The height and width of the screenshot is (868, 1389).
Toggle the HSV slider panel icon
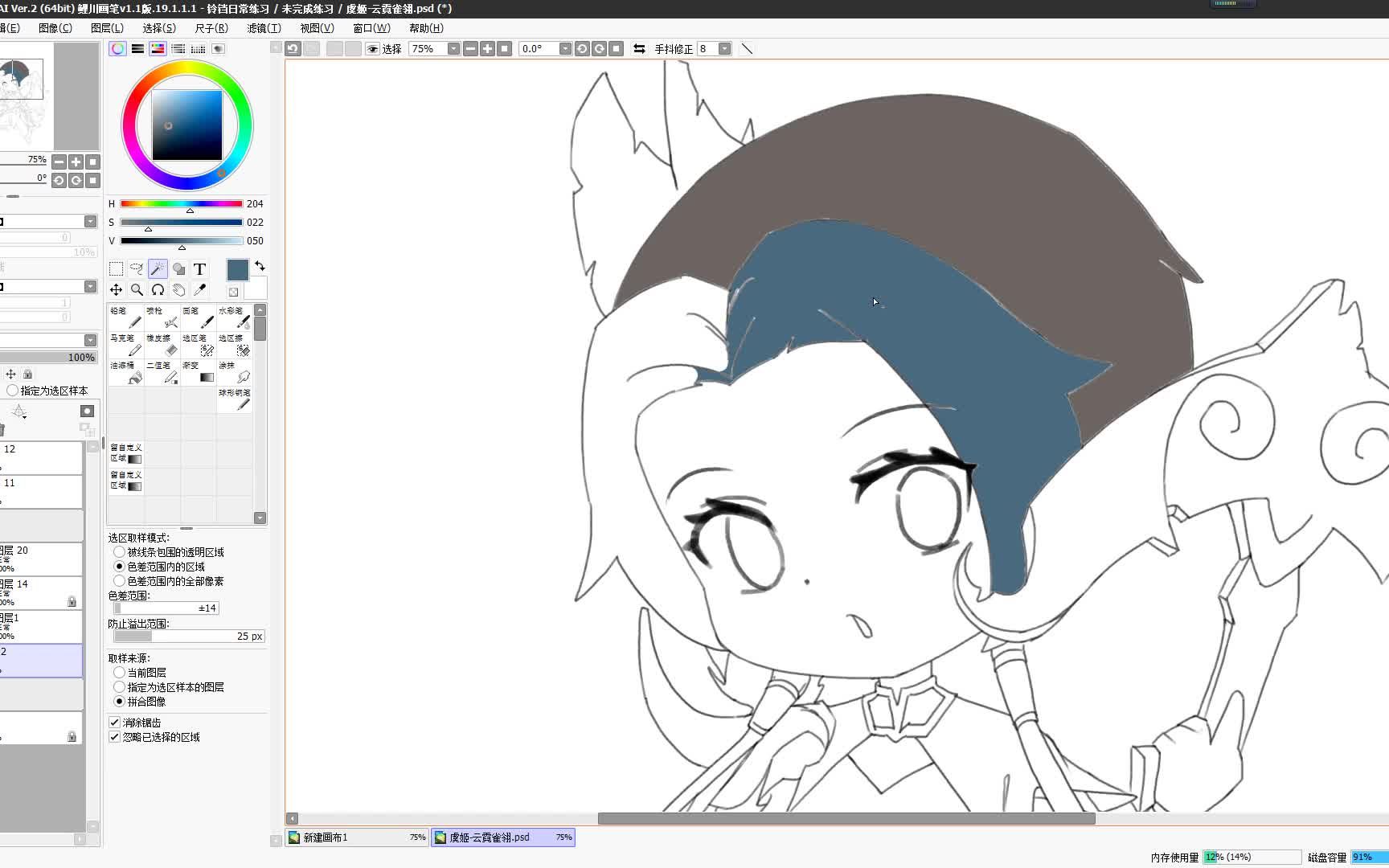pos(158,49)
